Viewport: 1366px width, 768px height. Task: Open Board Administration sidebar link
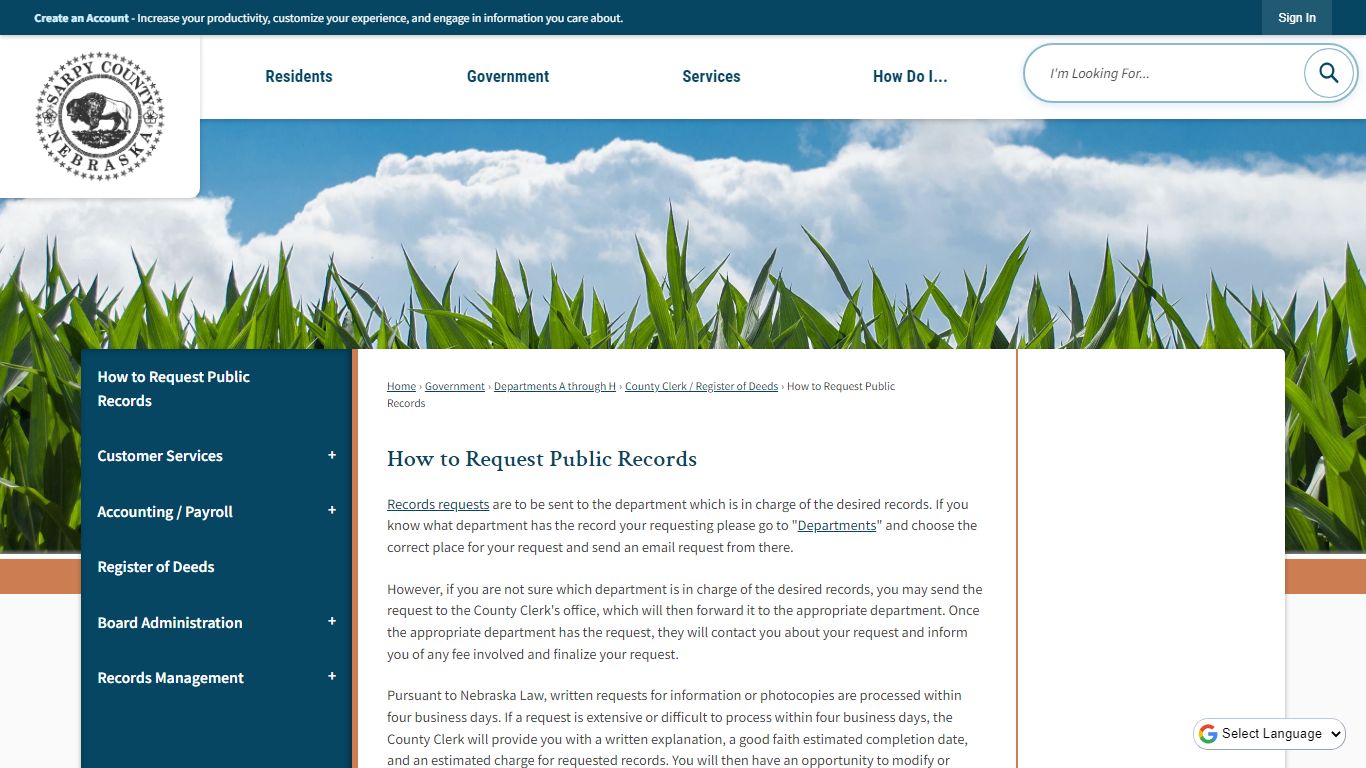(x=170, y=623)
